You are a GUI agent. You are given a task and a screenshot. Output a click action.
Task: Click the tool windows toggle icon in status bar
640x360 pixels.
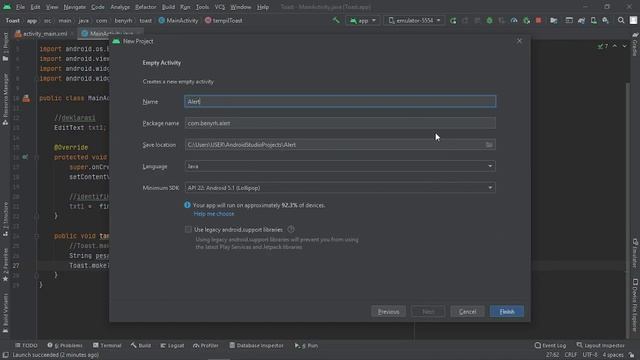(5, 355)
